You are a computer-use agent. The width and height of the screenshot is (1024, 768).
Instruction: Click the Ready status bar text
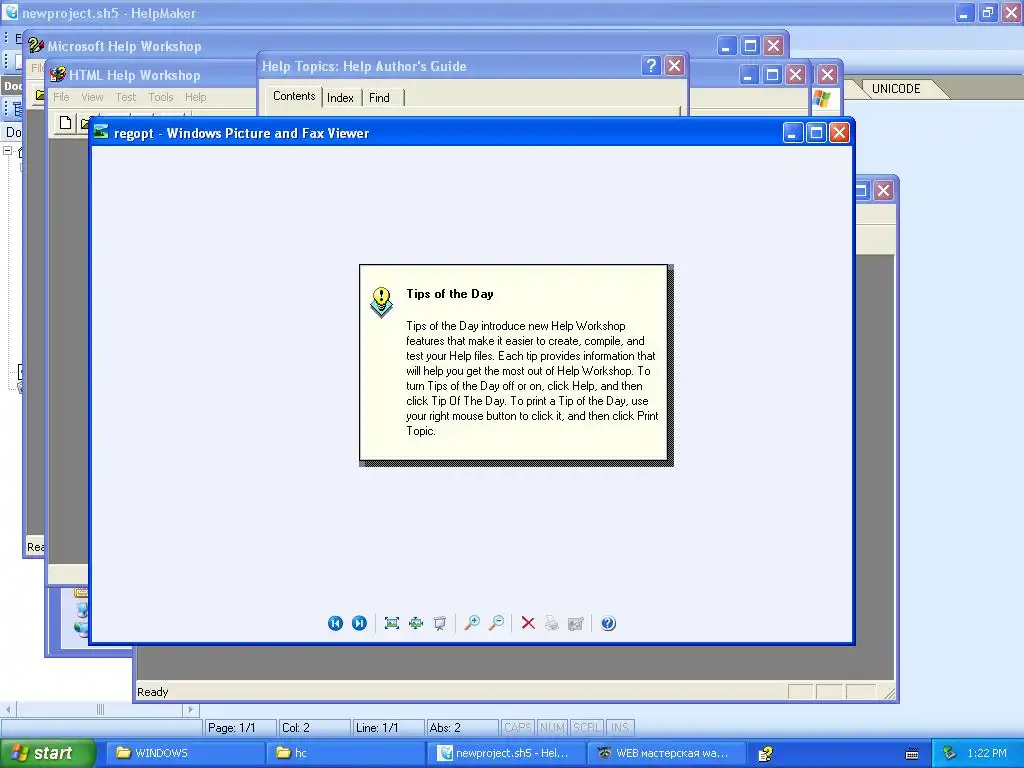152,692
